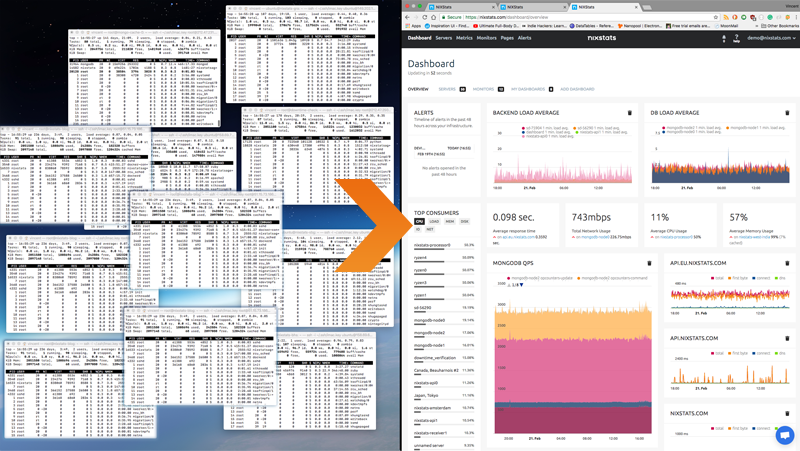This screenshot has height=451, width=800.
Task: Delete the API.NIXSTATS.COM widget via its trash icon
Action: tap(787, 338)
